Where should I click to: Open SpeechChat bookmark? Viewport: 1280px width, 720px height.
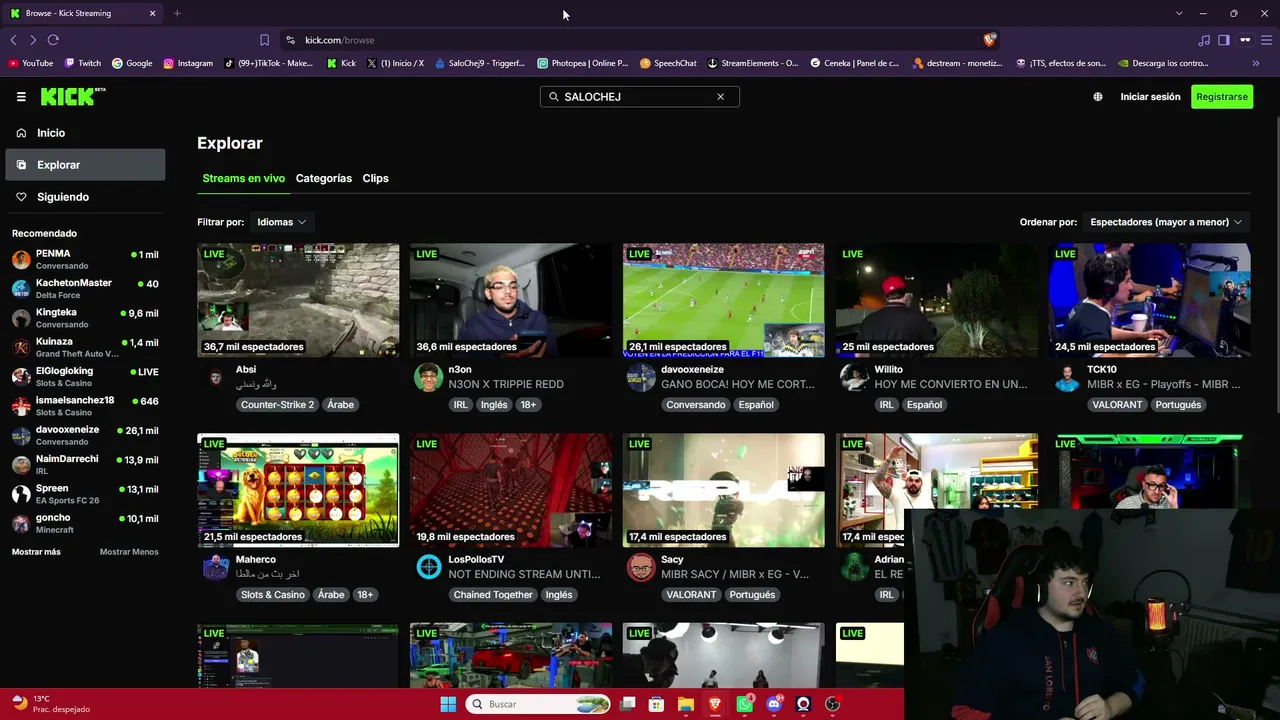click(668, 63)
